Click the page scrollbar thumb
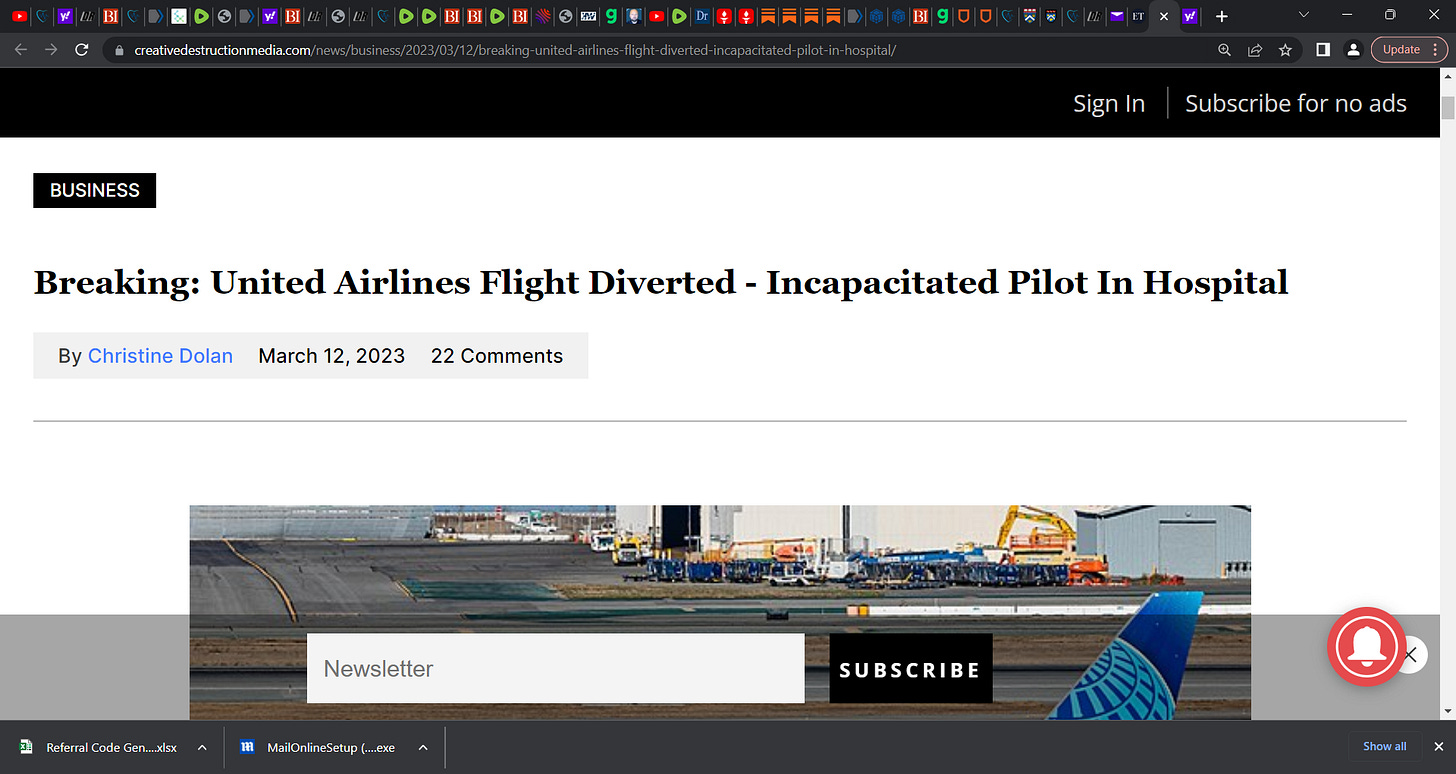 click(x=1447, y=109)
